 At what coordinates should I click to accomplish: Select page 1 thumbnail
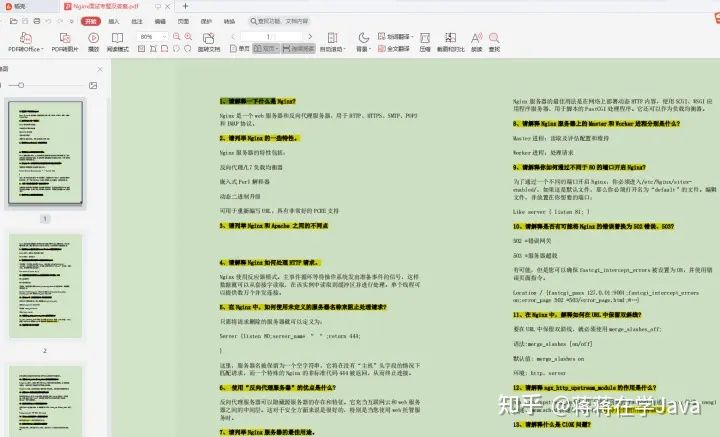click(x=45, y=152)
